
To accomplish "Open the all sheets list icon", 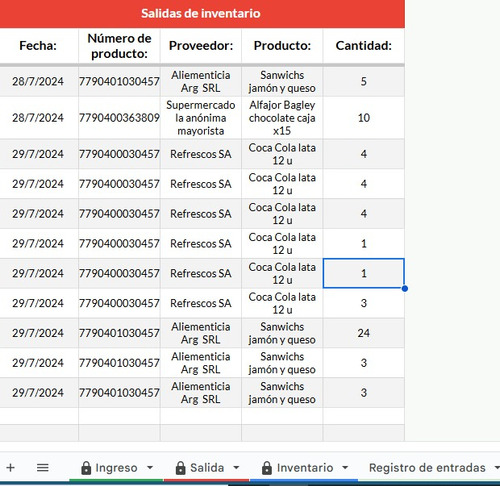I will (43, 468).
